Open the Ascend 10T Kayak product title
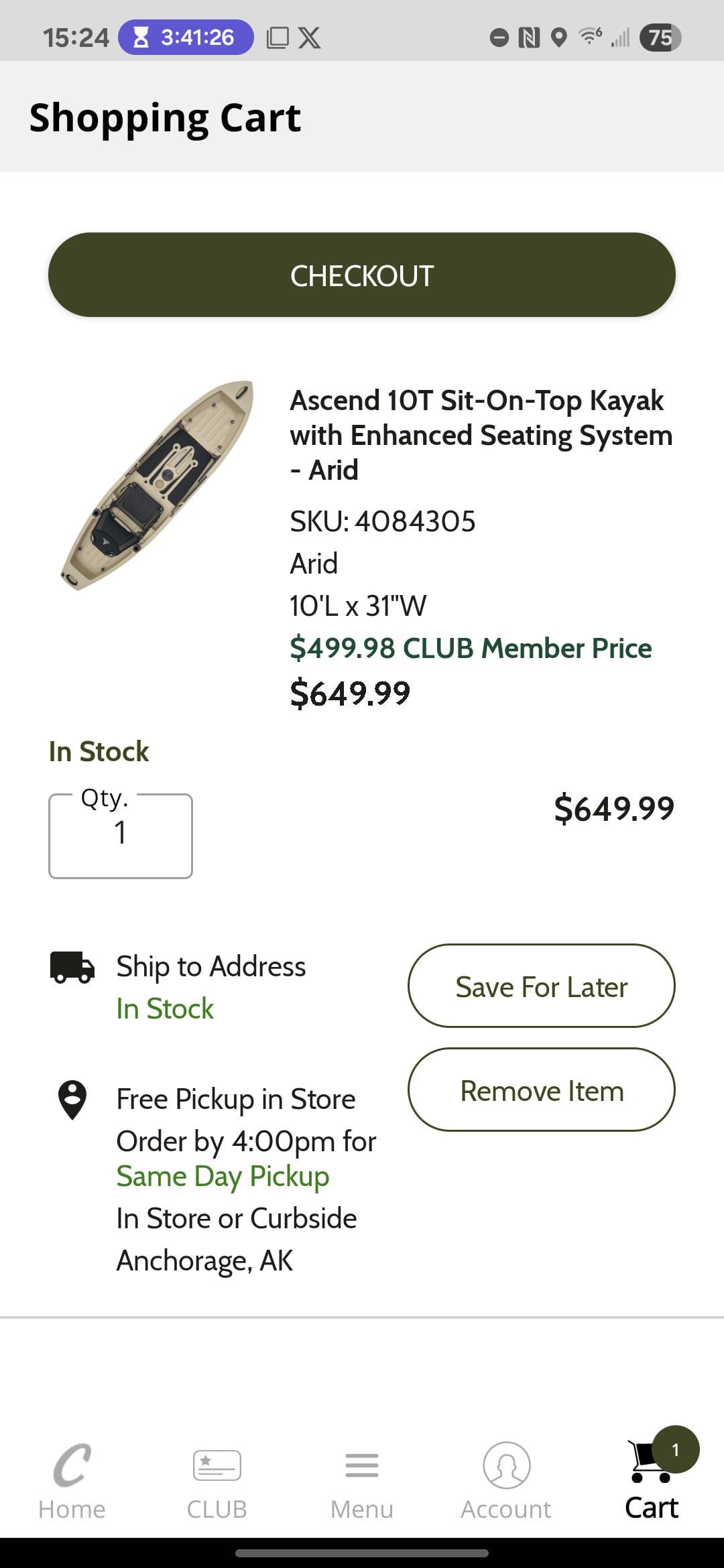Image resolution: width=724 pixels, height=1568 pixels. [x=481, y=435]
